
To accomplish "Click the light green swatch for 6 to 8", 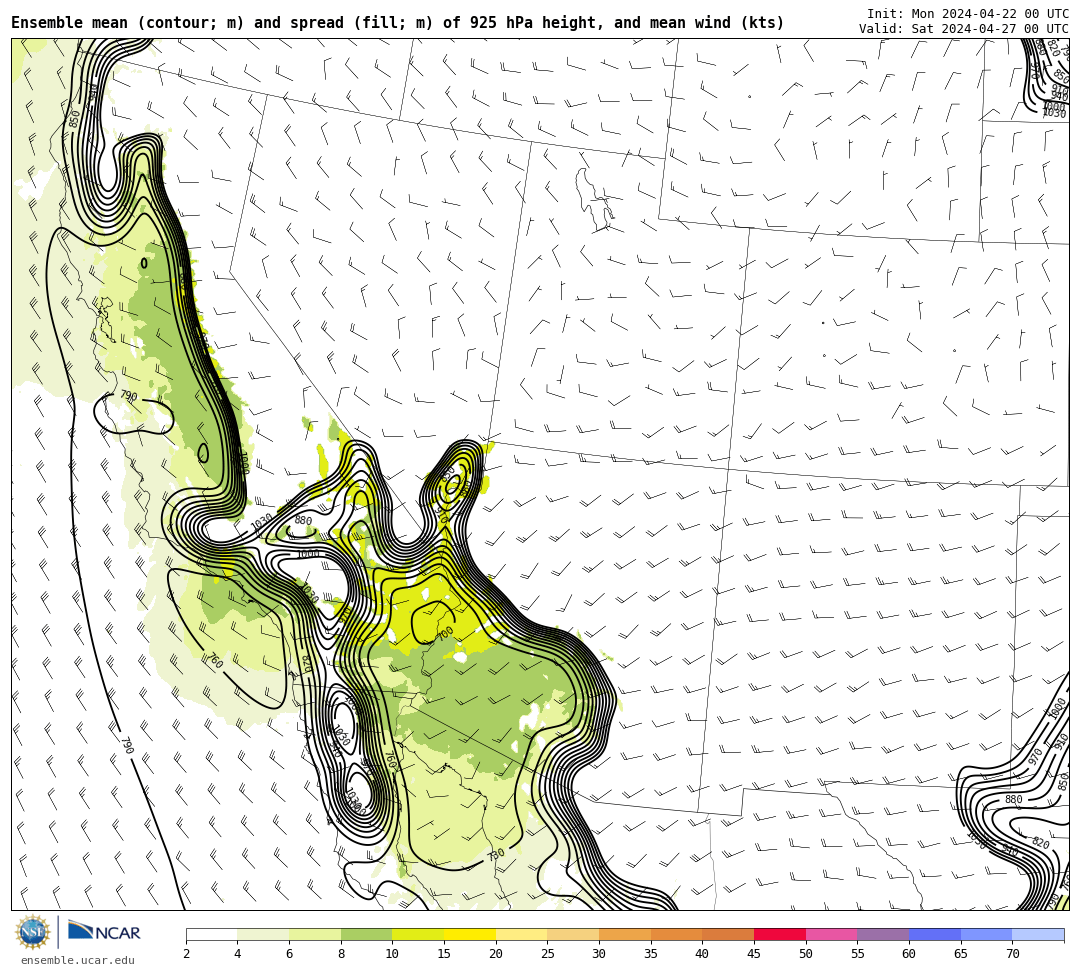I will [x=315, y=934].
